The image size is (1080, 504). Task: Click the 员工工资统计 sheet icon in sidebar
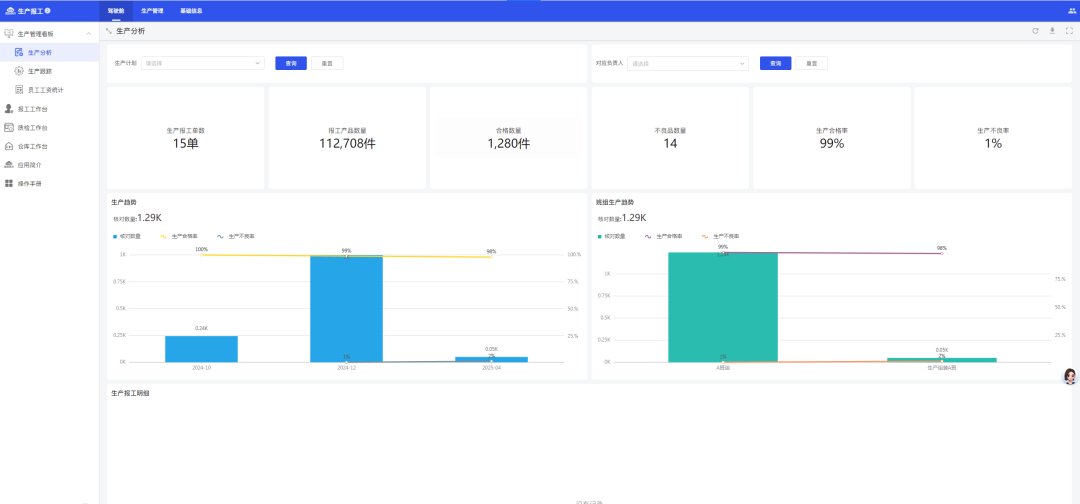(x=19, y=90)
